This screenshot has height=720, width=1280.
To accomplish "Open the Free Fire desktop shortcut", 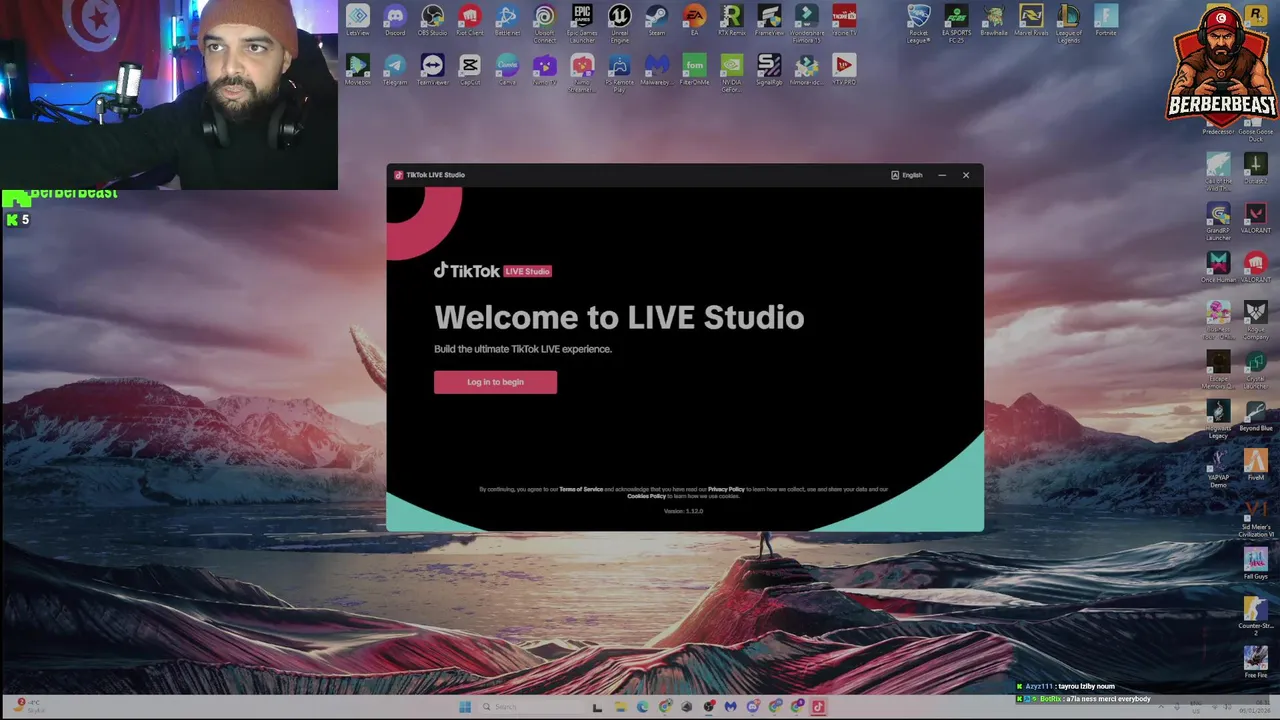I will (x=1255, y=662).
